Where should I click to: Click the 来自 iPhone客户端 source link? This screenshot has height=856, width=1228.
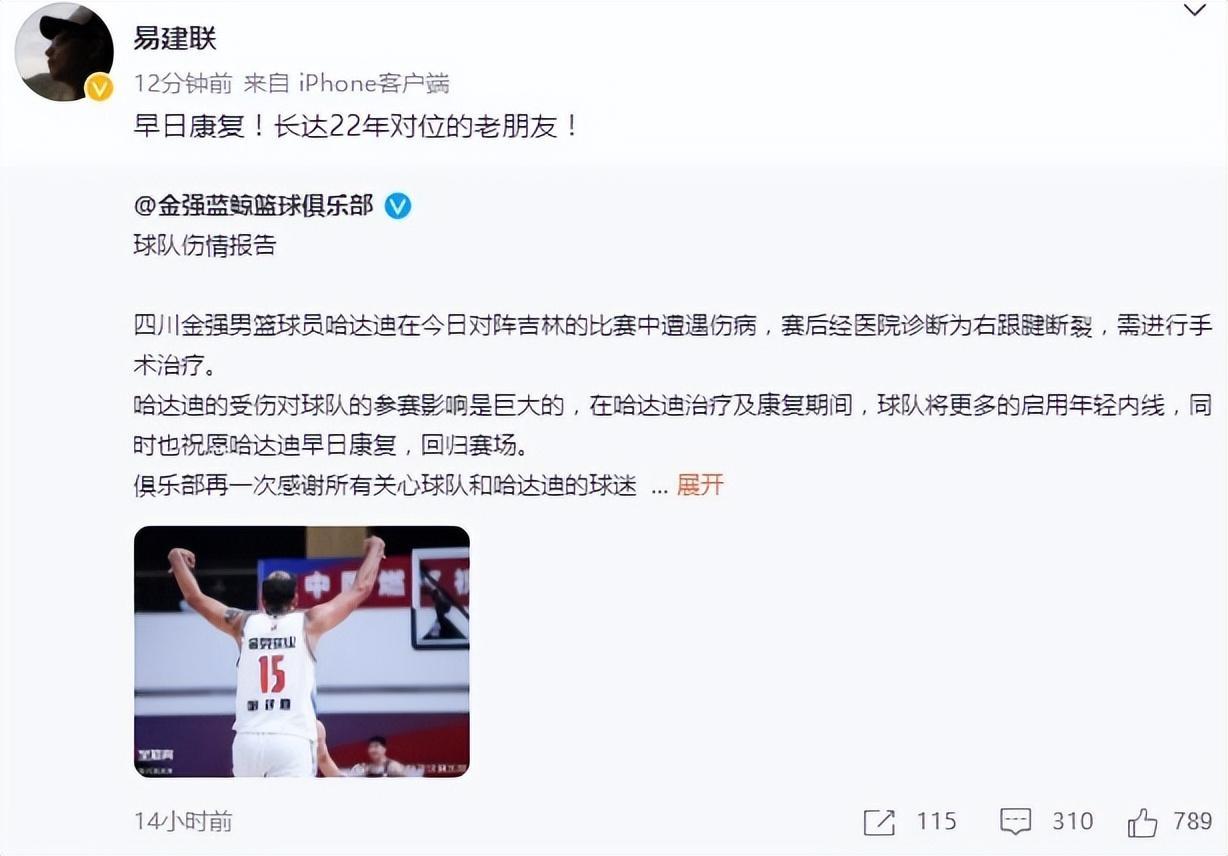(x=346, y=83)
